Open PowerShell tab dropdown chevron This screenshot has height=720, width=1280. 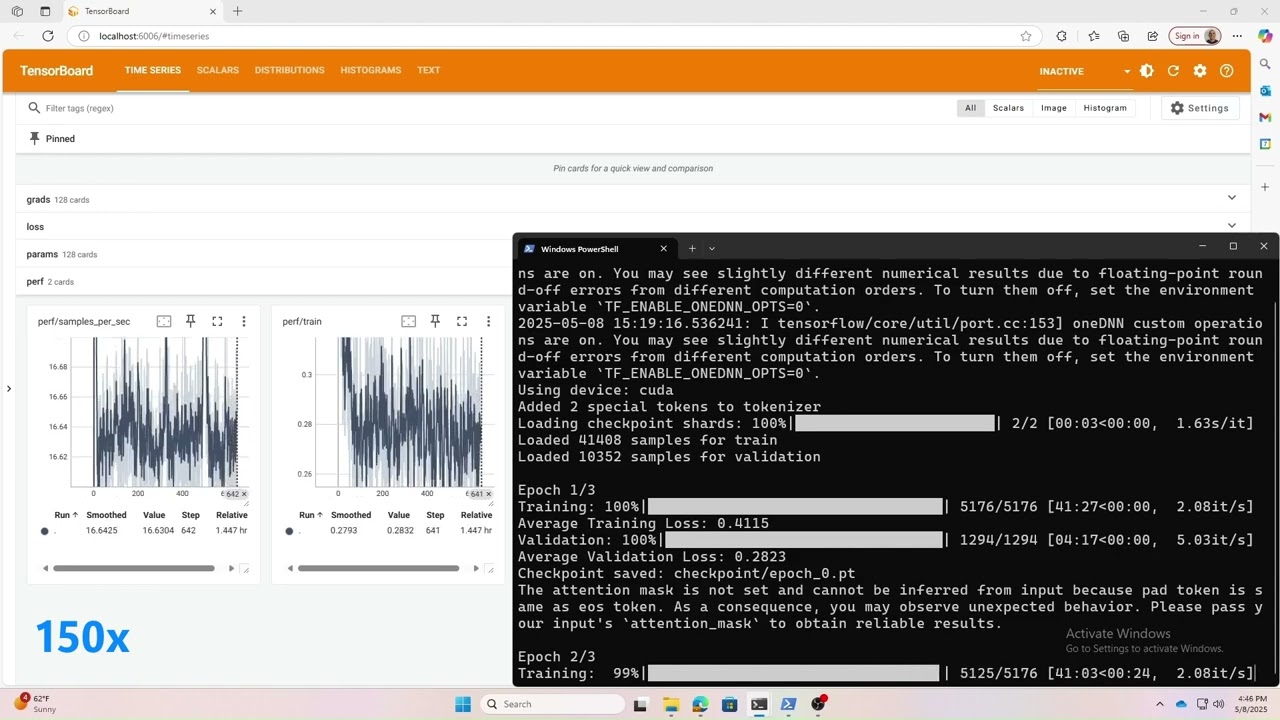coord(712,248)
